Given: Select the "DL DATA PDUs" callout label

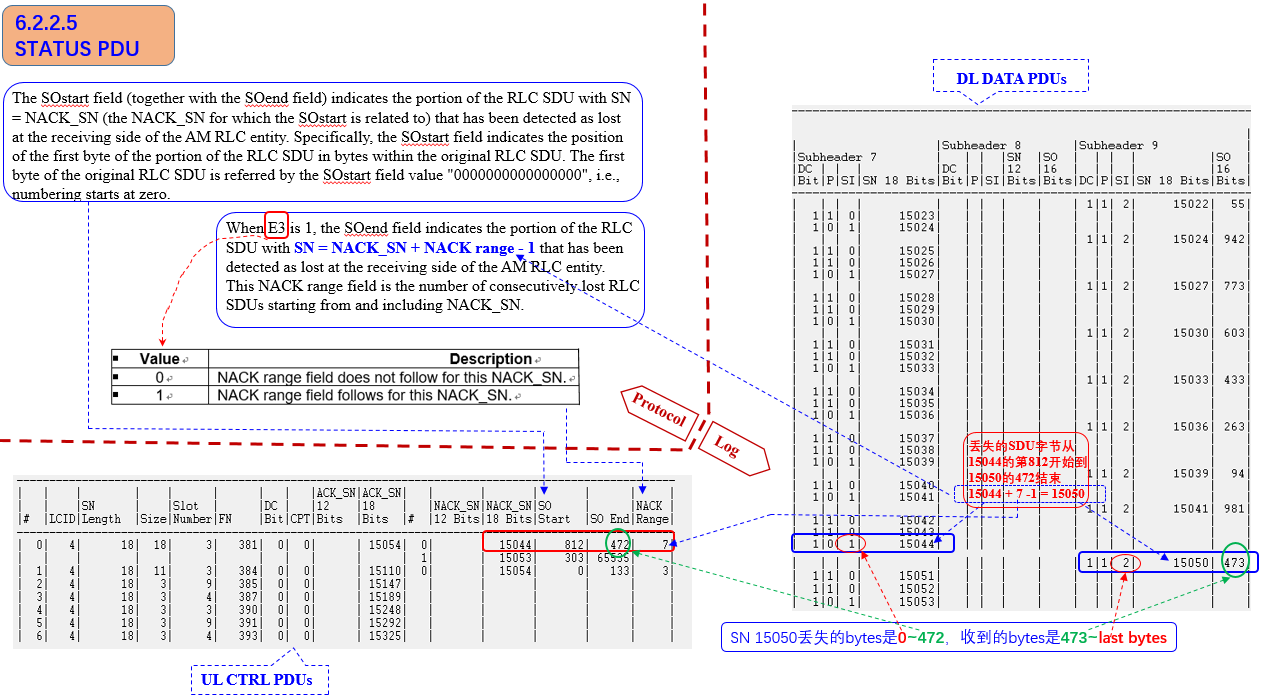Looking at the screenshot, I should click(x=1010, y=77).
